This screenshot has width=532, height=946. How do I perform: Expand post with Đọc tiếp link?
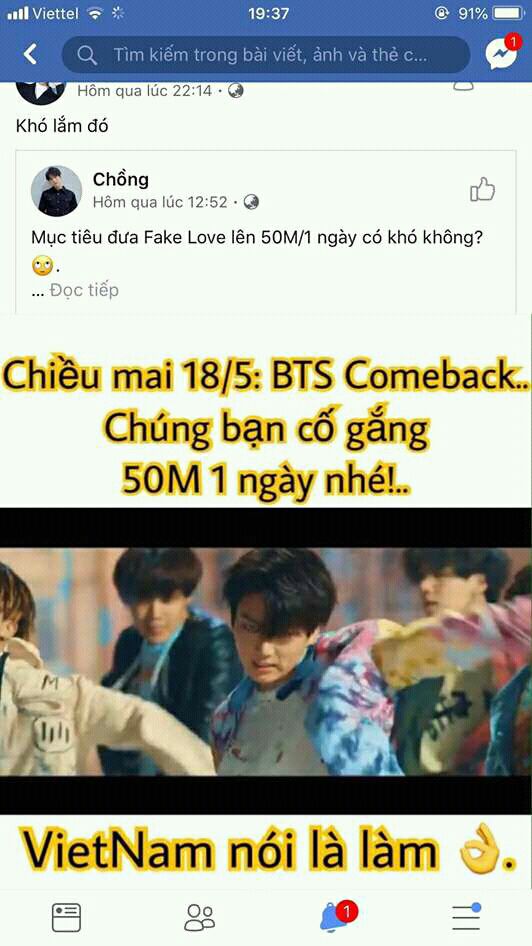tap(84, 290)
